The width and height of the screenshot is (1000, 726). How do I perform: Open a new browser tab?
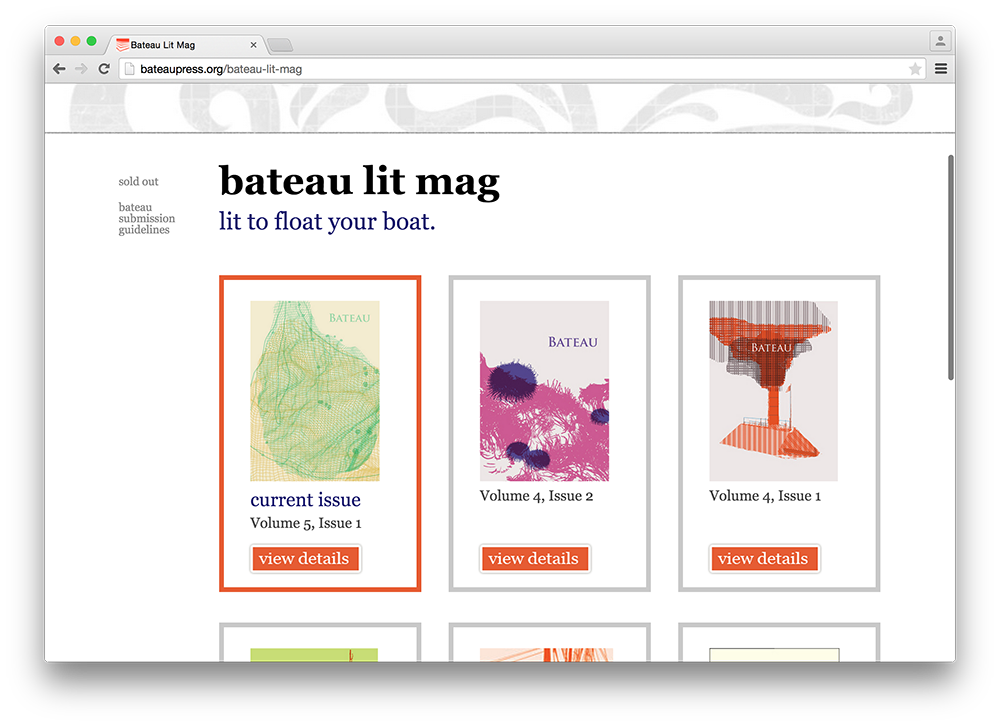(280, 45)
